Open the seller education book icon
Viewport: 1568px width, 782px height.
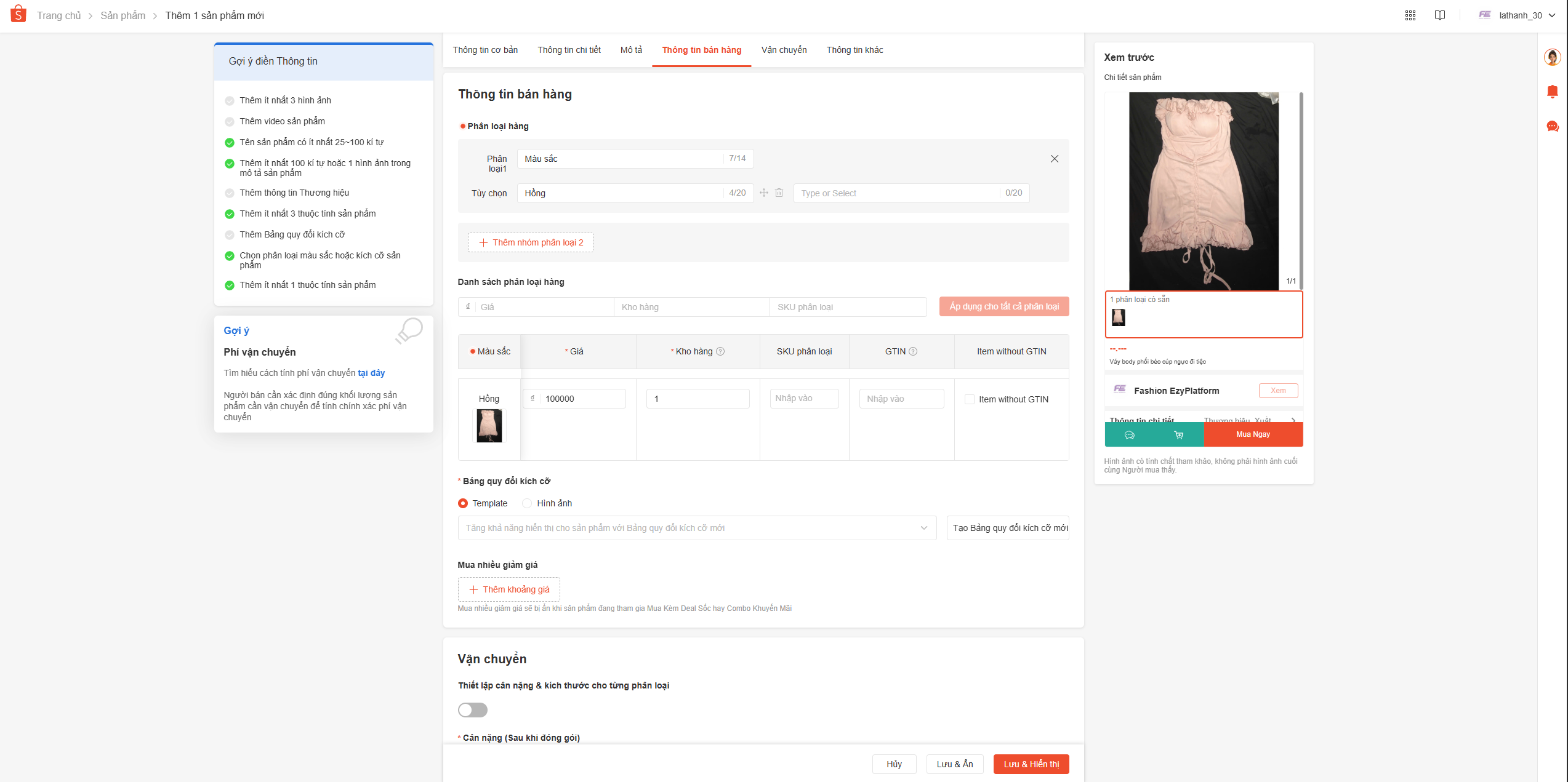(1440, 15)
